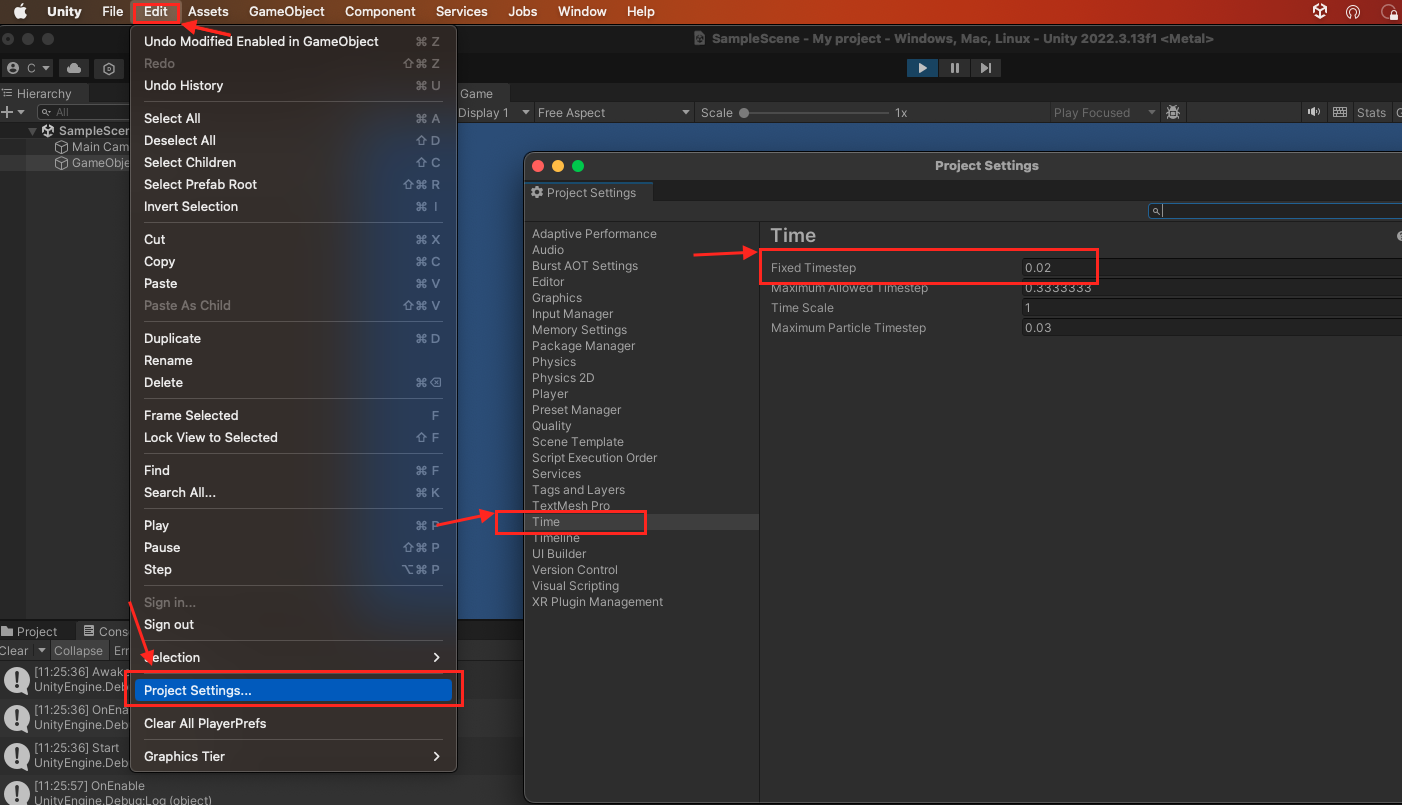Viewport: 1402px width, 805px height.
Task: Select Physics 2D in the settings list
Action: (563, 378)
